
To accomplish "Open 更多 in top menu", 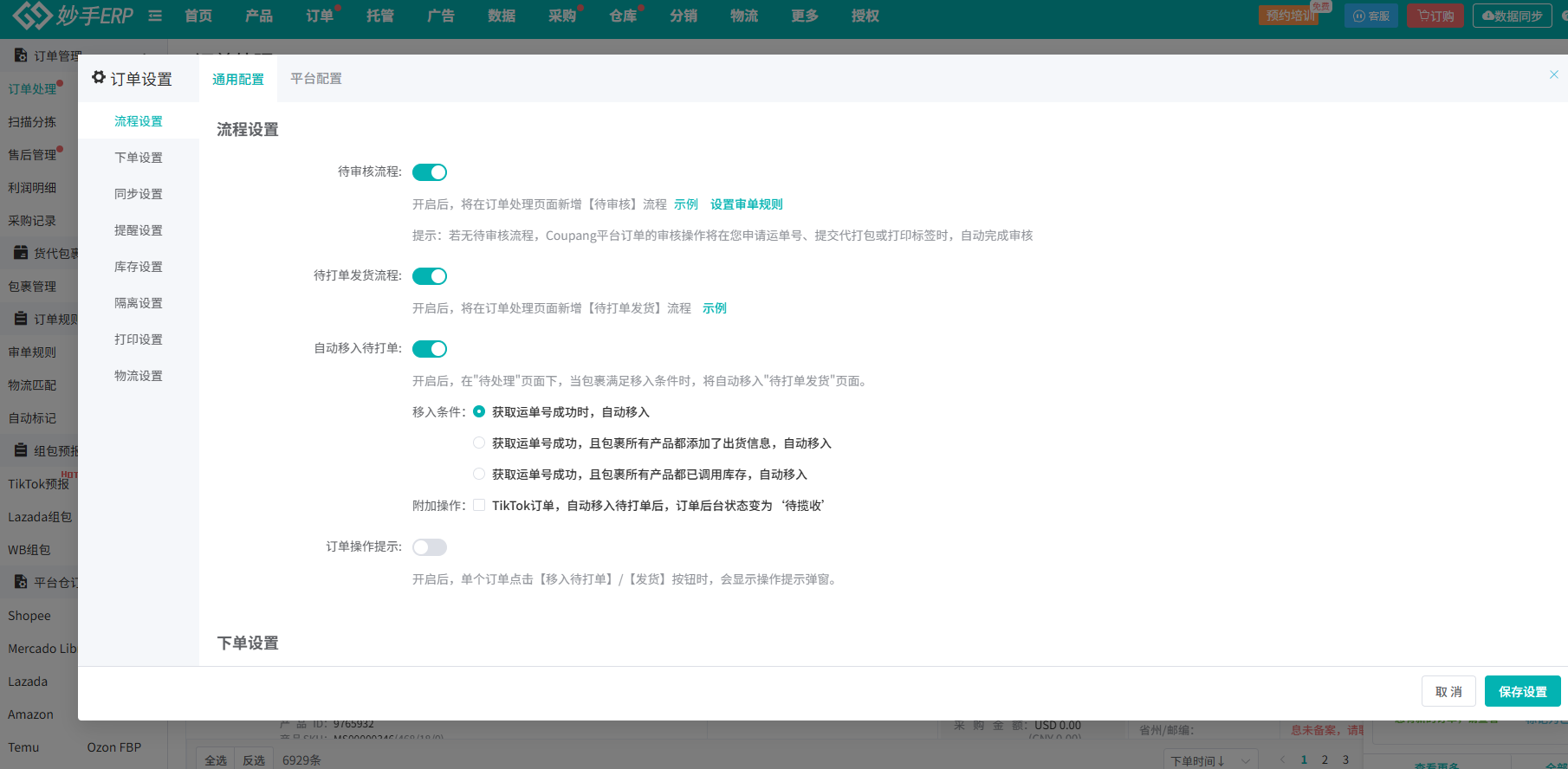I will pos(805,16).
